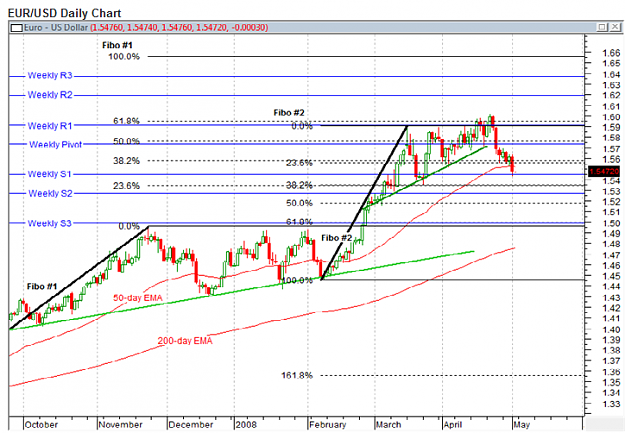Click the '1.60' price axis value

[x=611, y=117]
